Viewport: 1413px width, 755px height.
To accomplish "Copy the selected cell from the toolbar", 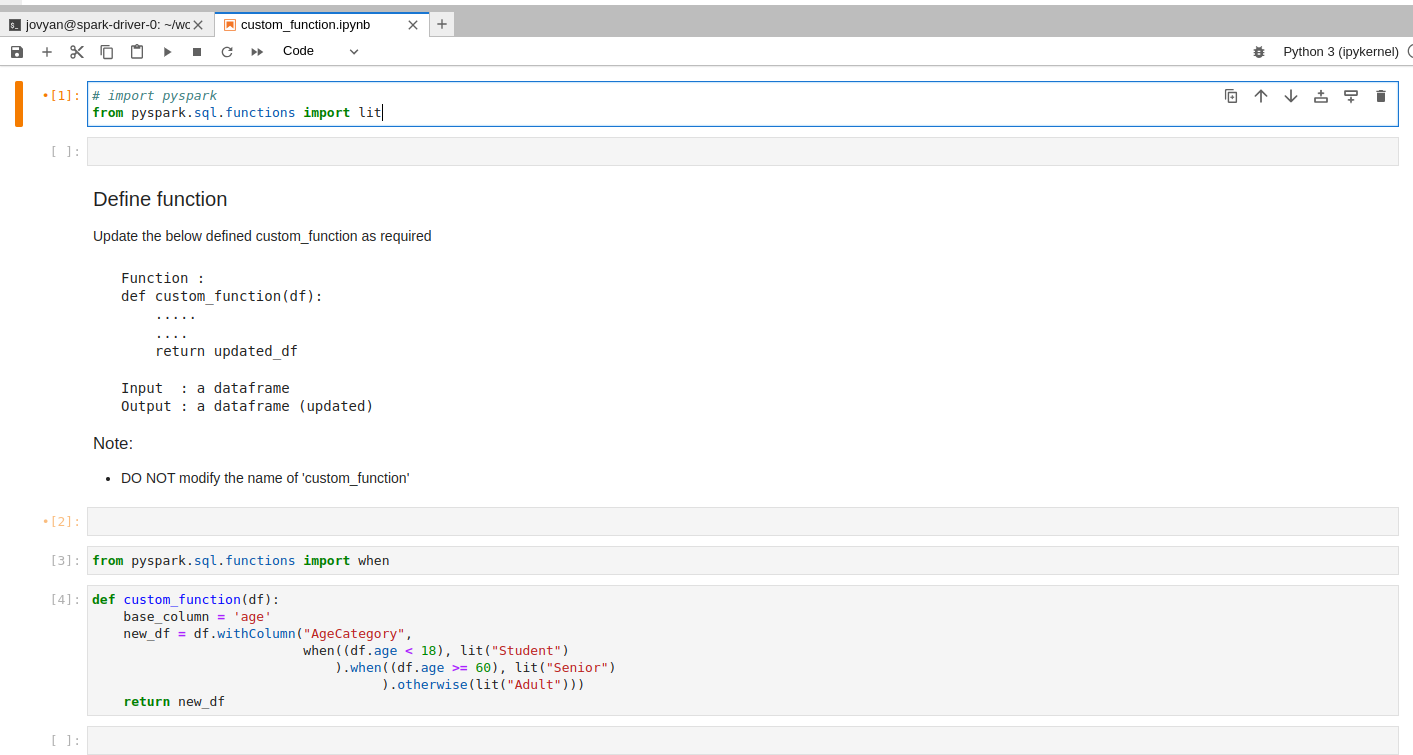I will coord(106,52).
